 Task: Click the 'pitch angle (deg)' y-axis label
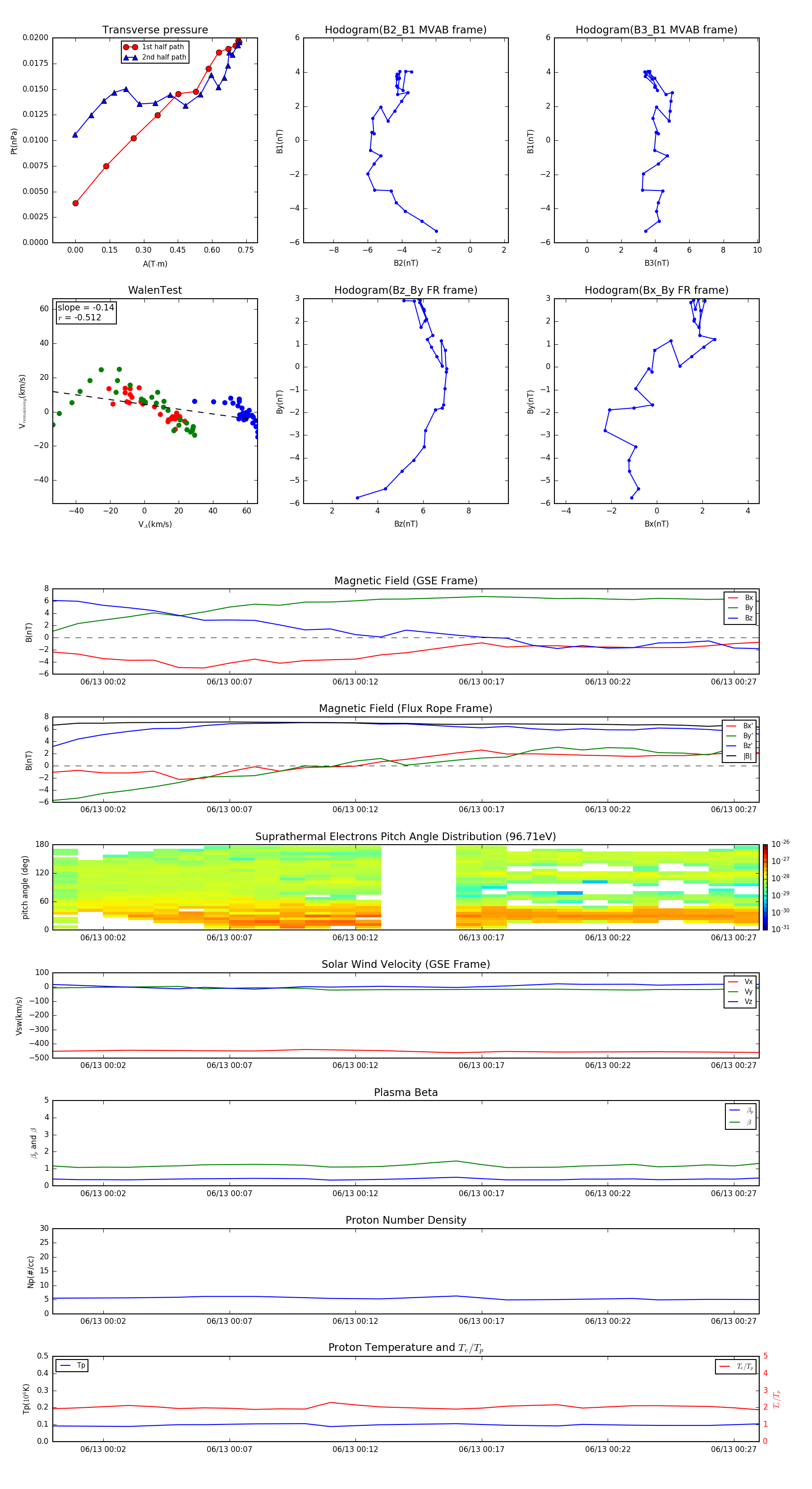click(x=25, y=887)
